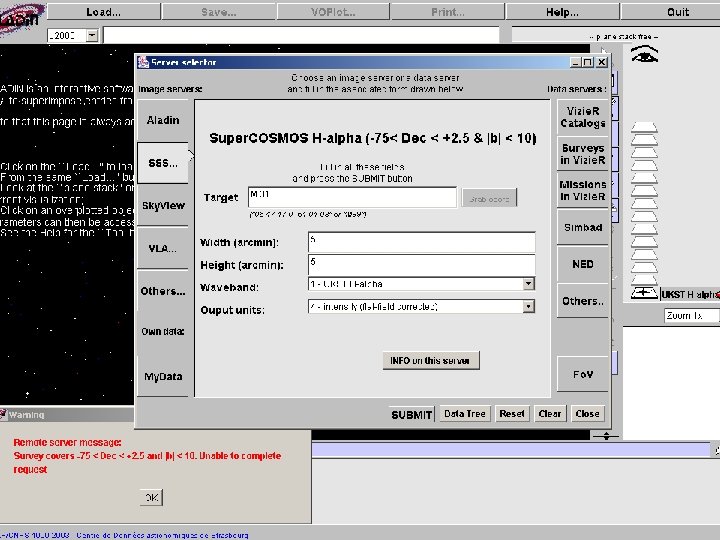The height and width of the screenshot is (540, 720).
Task: Click the Target input field
Action: tap(352, 197)
